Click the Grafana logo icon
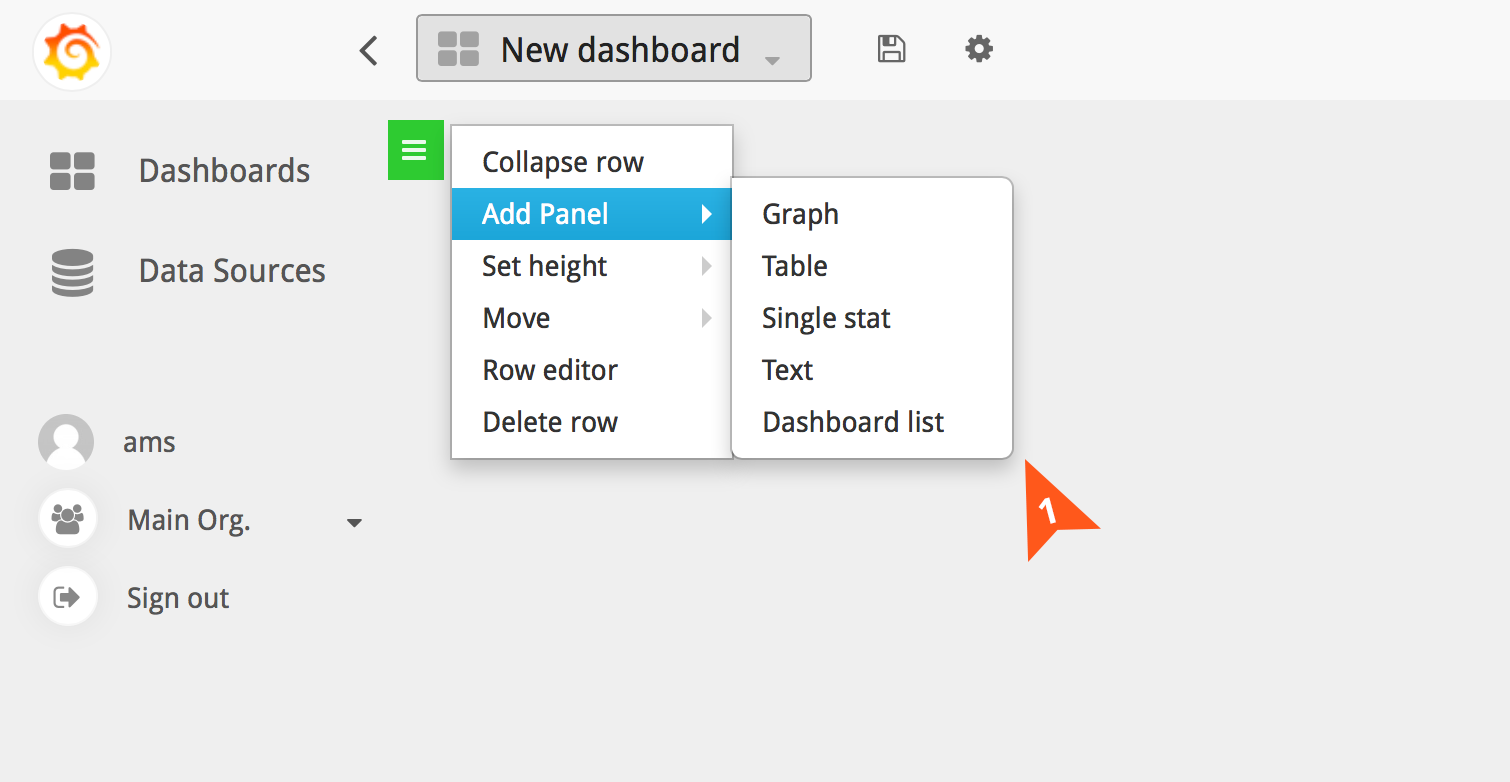This screenshot has height=782, width=1510. point(71,52)
